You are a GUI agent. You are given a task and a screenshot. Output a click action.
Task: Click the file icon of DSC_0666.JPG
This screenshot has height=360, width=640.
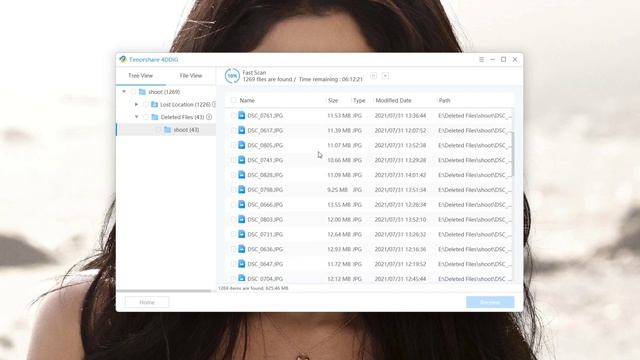242,204
